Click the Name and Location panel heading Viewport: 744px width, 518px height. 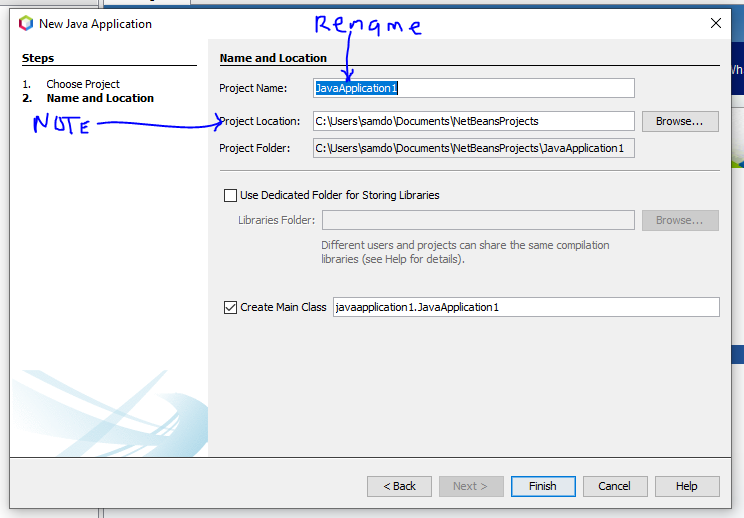click(x=273, y=58)
